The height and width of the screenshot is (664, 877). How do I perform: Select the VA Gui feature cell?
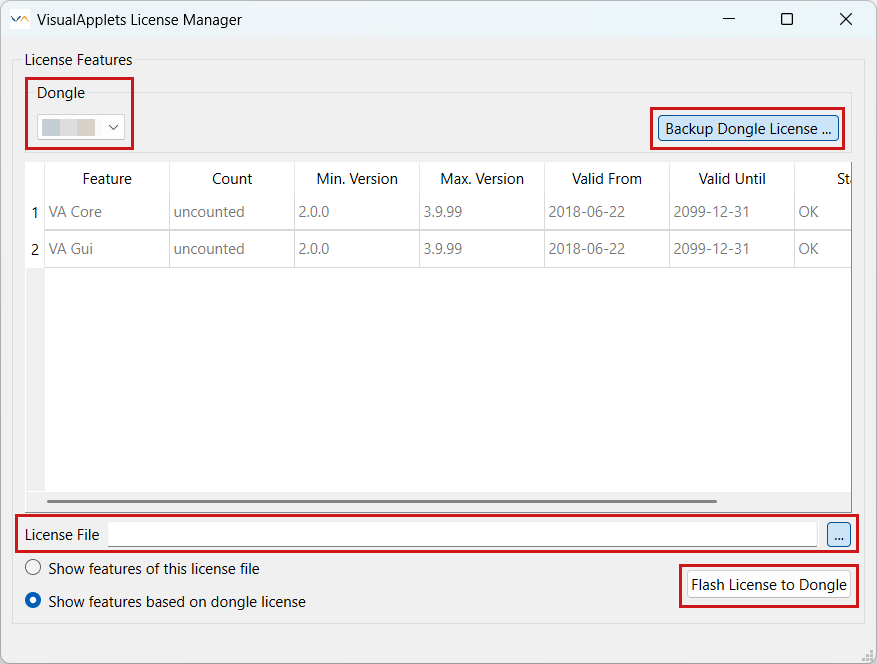[107, 249]
